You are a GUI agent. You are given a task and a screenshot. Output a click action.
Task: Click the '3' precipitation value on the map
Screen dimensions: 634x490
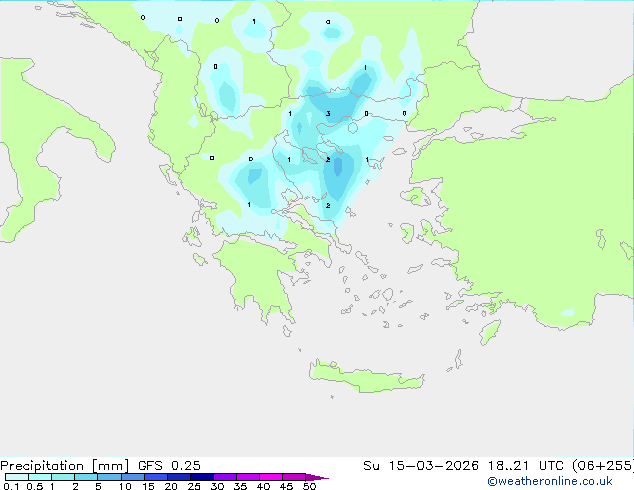(x=328, y=114)
